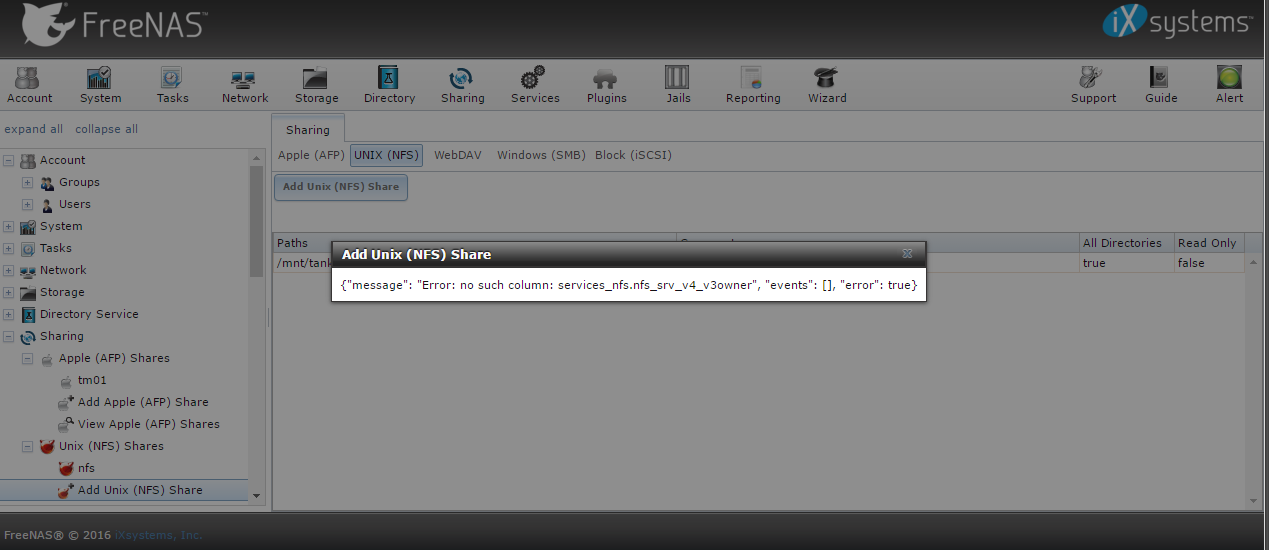Expand the Groups tree node

[x=28, y=182]
